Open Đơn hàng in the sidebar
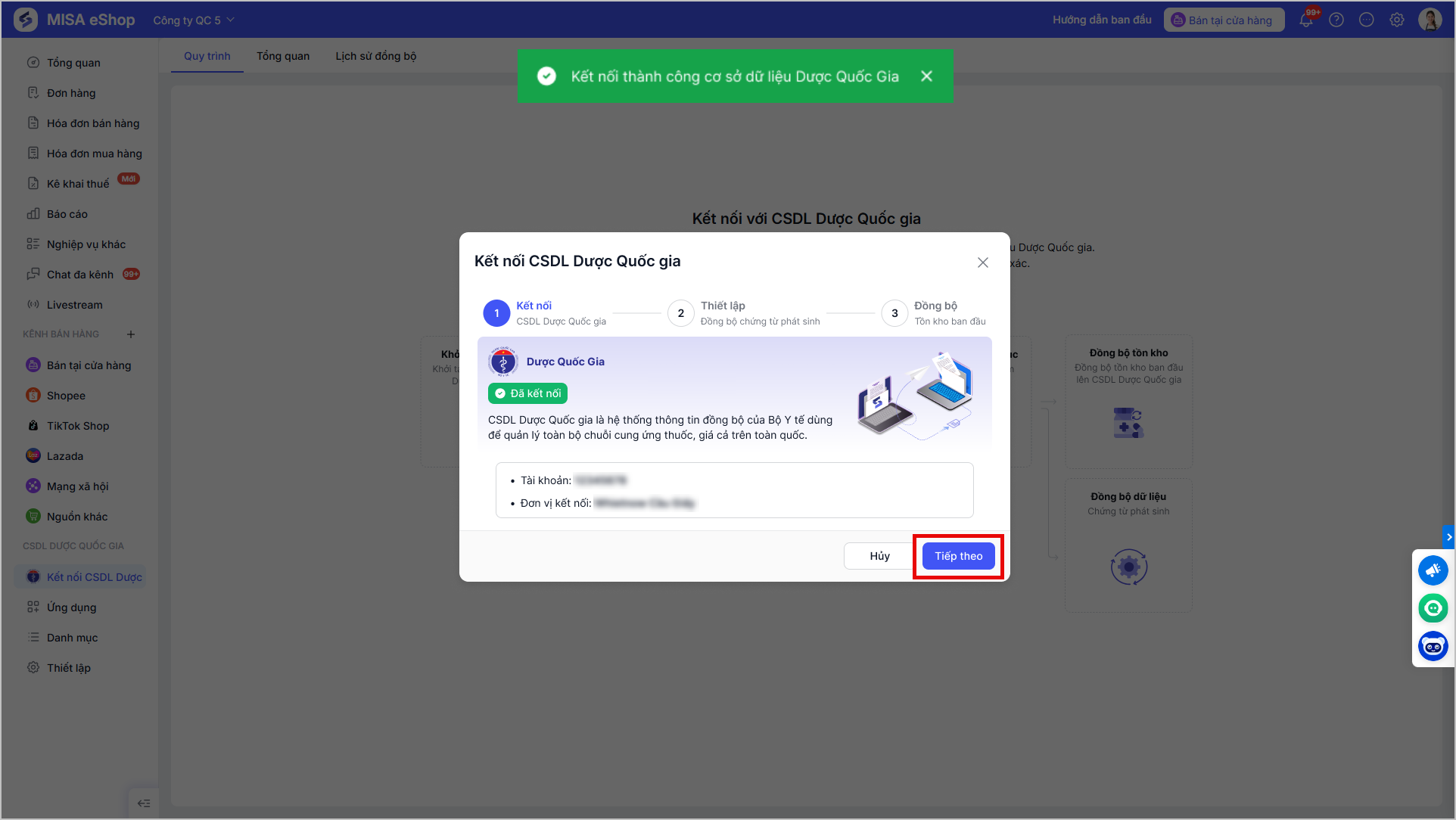 [x=71, y=93]
